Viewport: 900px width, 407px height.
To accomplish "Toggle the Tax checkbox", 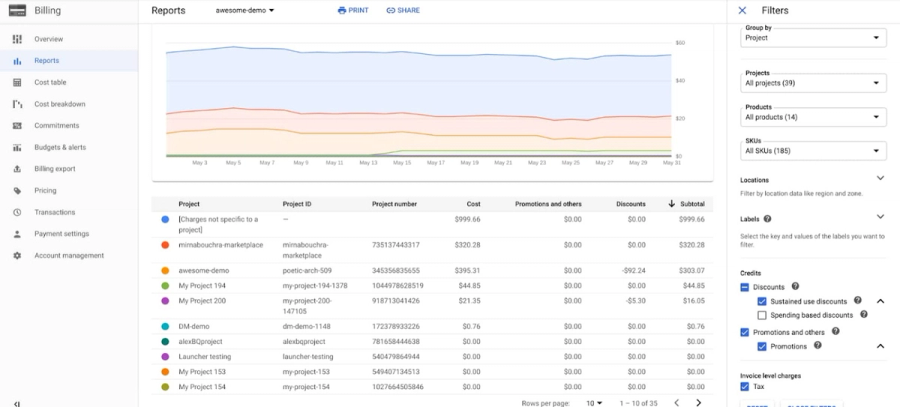I will [x=744, y=386].
